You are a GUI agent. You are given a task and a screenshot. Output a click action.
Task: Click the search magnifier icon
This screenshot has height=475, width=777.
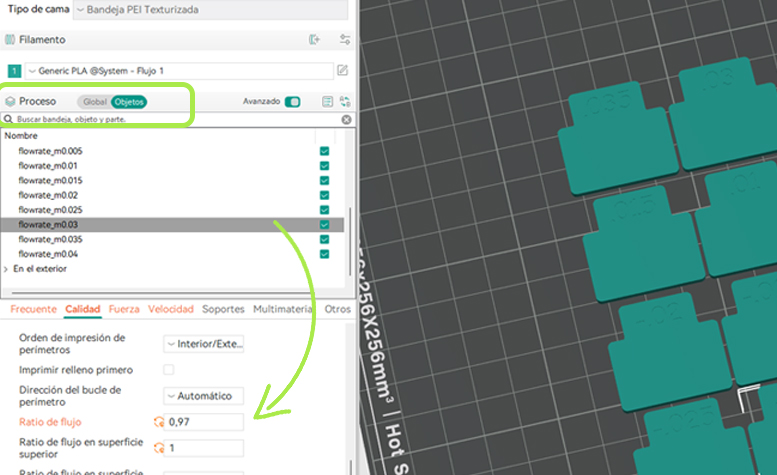(8, 119)
